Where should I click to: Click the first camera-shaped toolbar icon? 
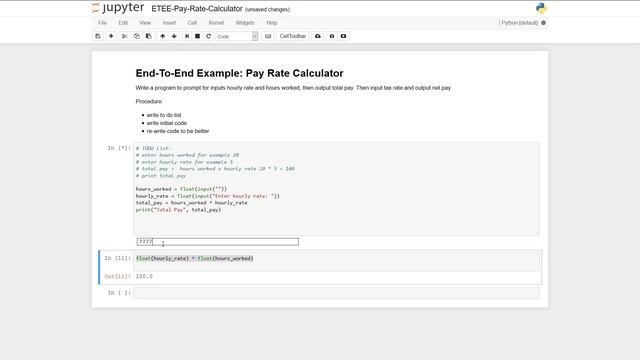[332, 36]
